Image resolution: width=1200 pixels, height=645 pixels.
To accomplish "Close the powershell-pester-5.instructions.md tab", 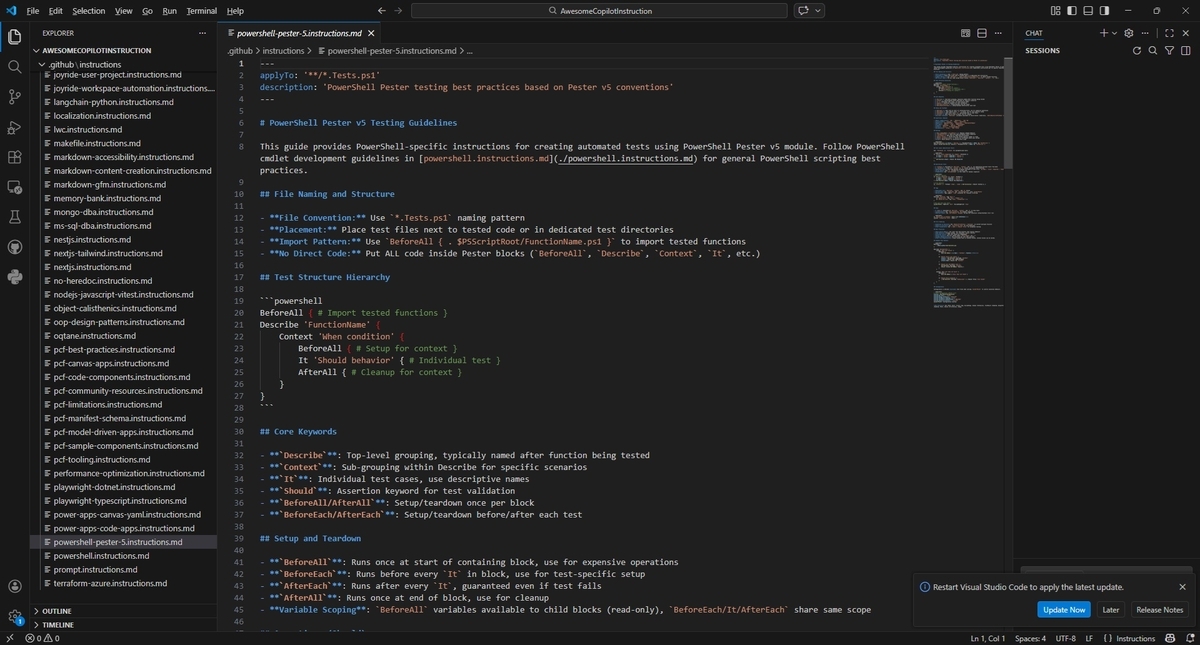I will click(x=371, y=33).
